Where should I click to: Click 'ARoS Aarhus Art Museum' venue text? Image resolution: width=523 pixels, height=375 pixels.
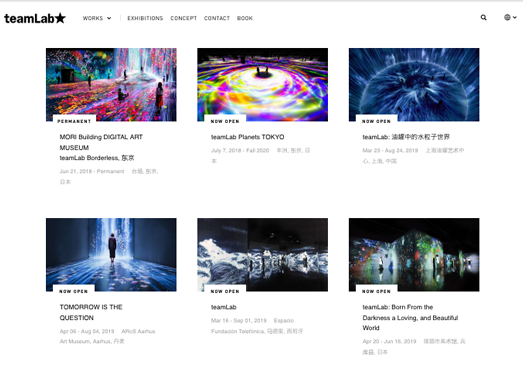click(x=107, y=336)
